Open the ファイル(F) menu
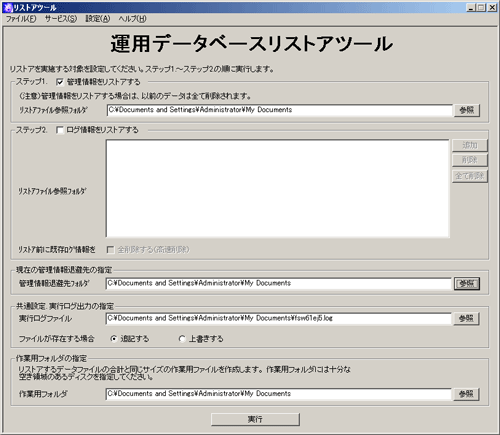Screen dimensions: 500x435 coord(21,19)
